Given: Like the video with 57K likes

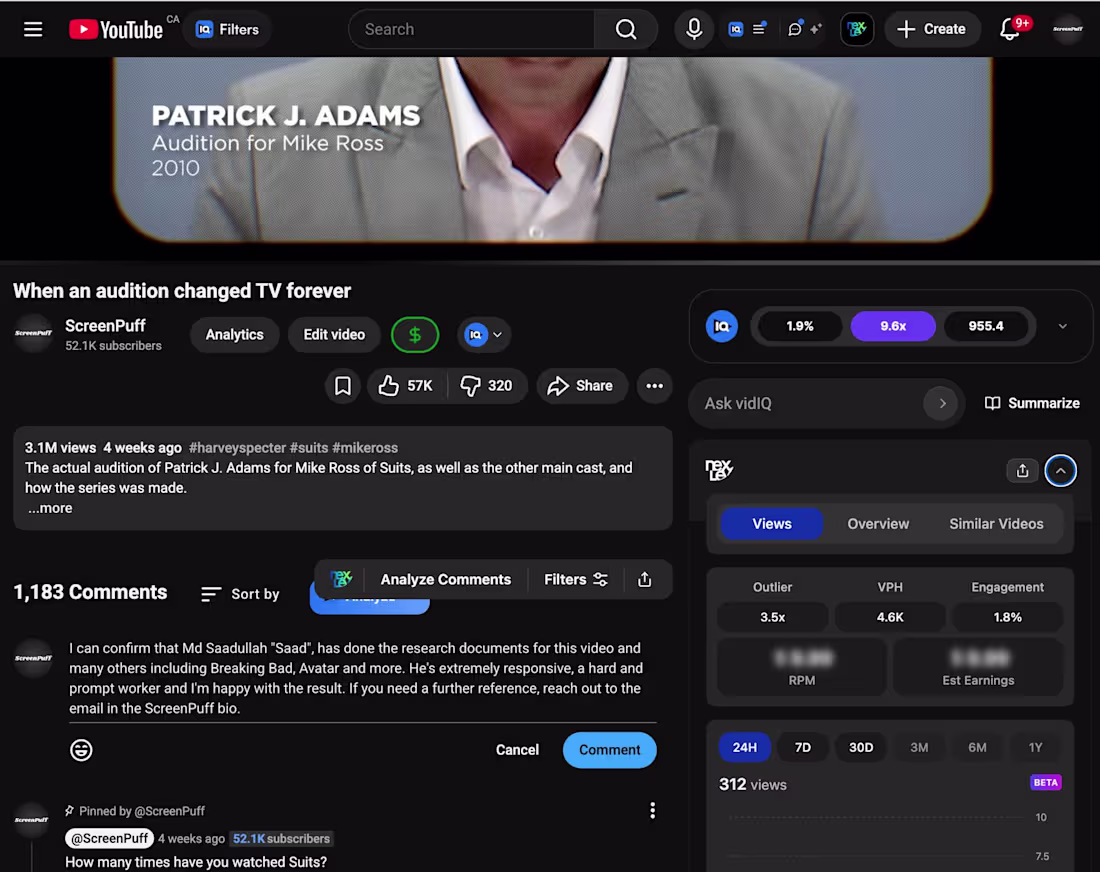Looking at the screenshot, I should (x=406, y=386).
